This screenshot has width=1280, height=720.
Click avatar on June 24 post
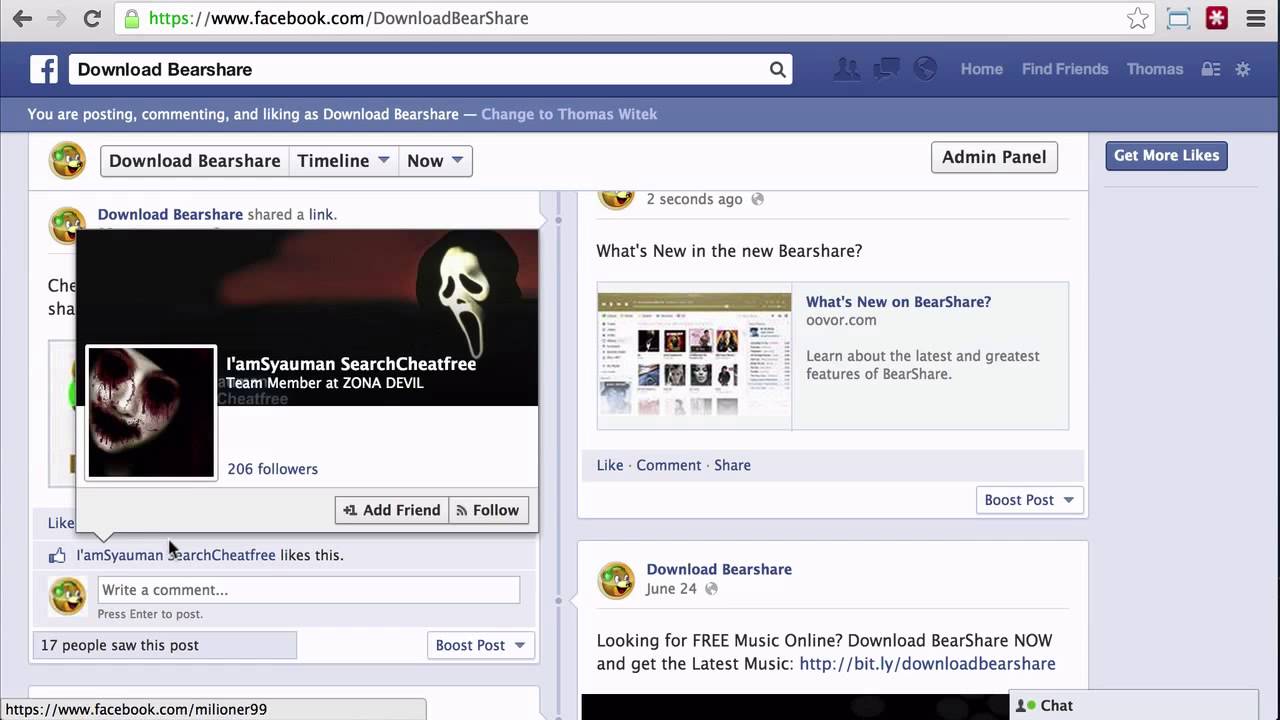pyautogui.click(x=617, y=580)
